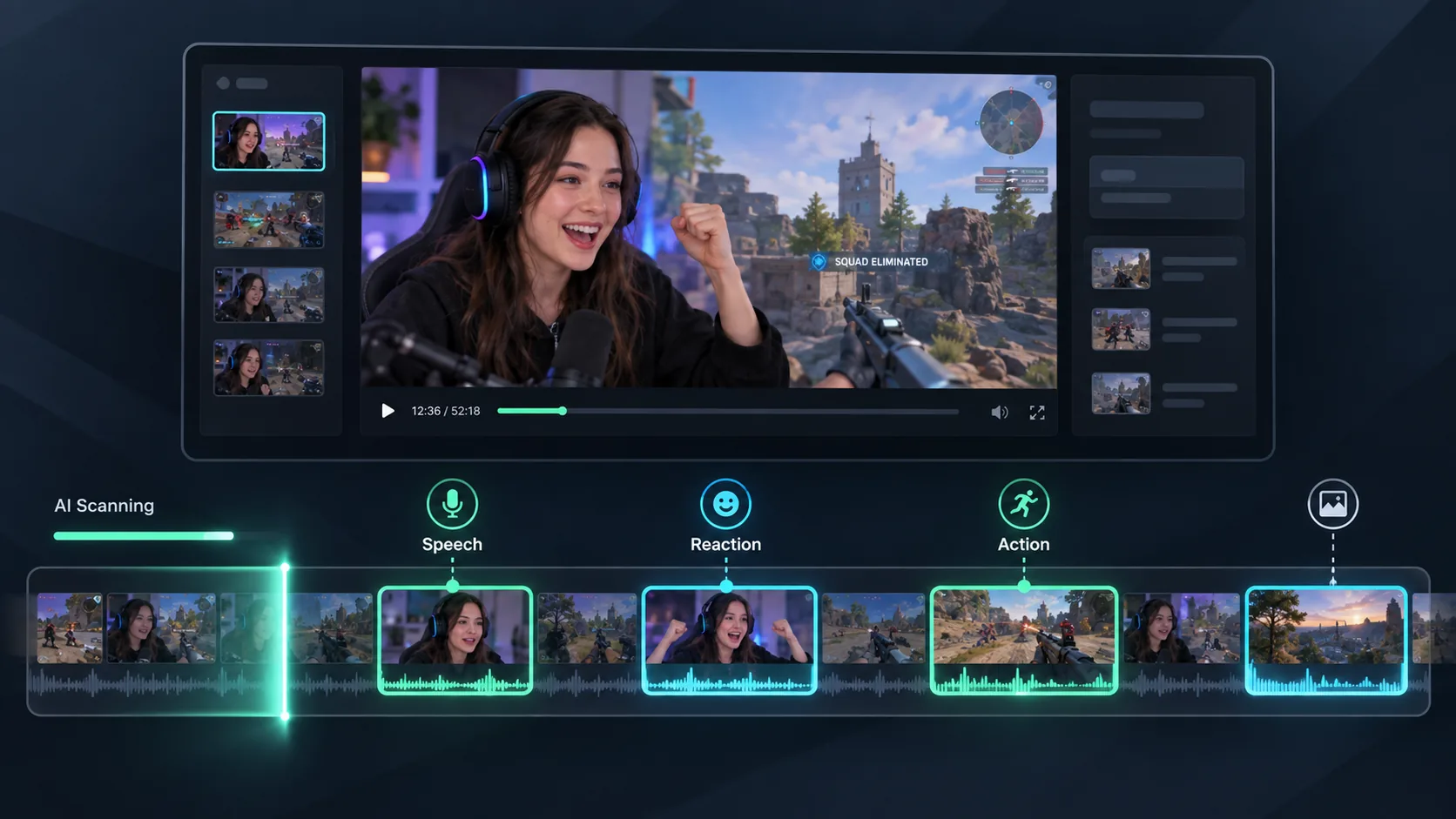Click the placeholder card in right panel
This screenshot has width=1456, height=819.
click(1166, 187)
